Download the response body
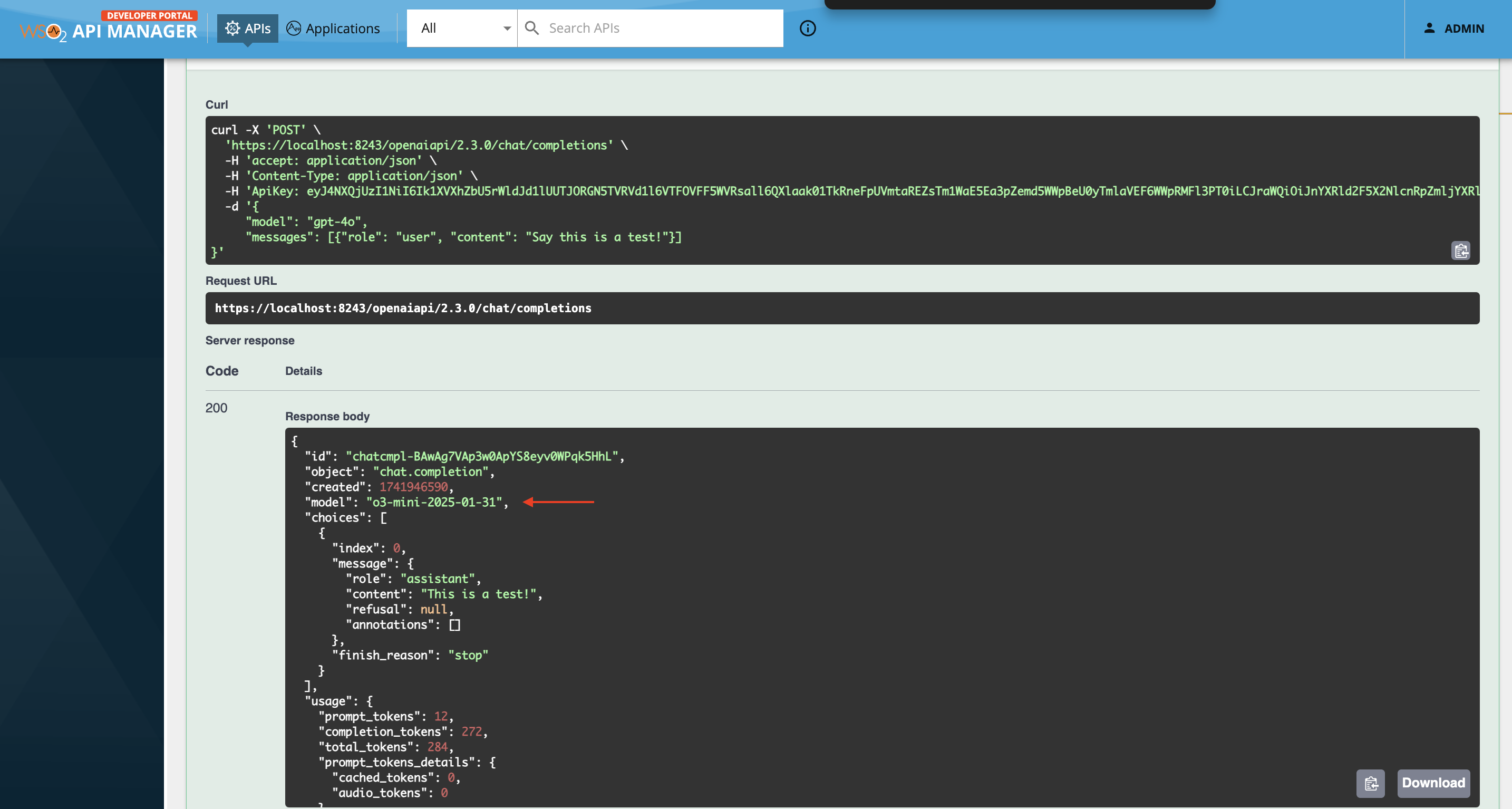 [x=1433, y=783]
